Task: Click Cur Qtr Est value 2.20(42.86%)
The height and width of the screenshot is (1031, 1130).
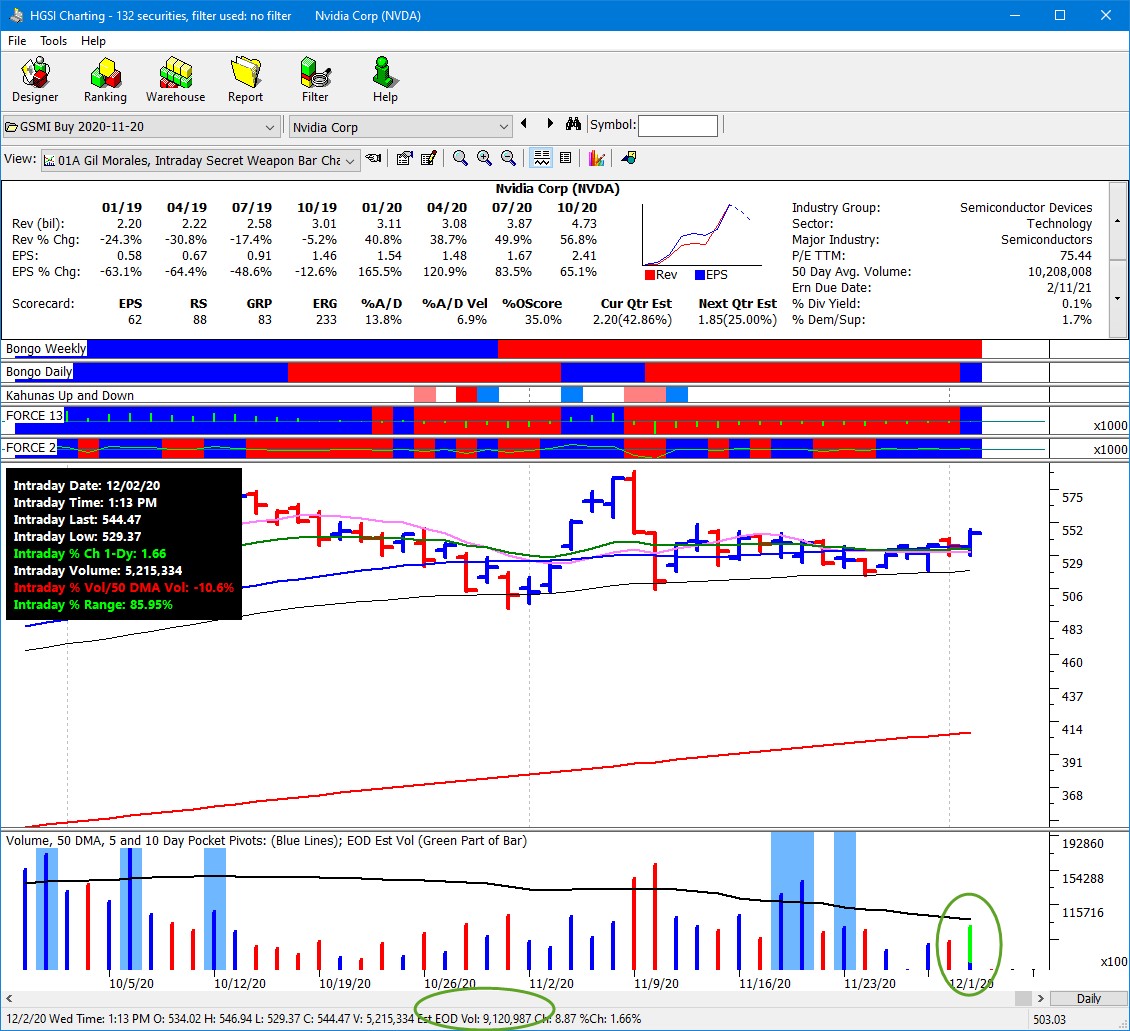Action: coord(632,319)
